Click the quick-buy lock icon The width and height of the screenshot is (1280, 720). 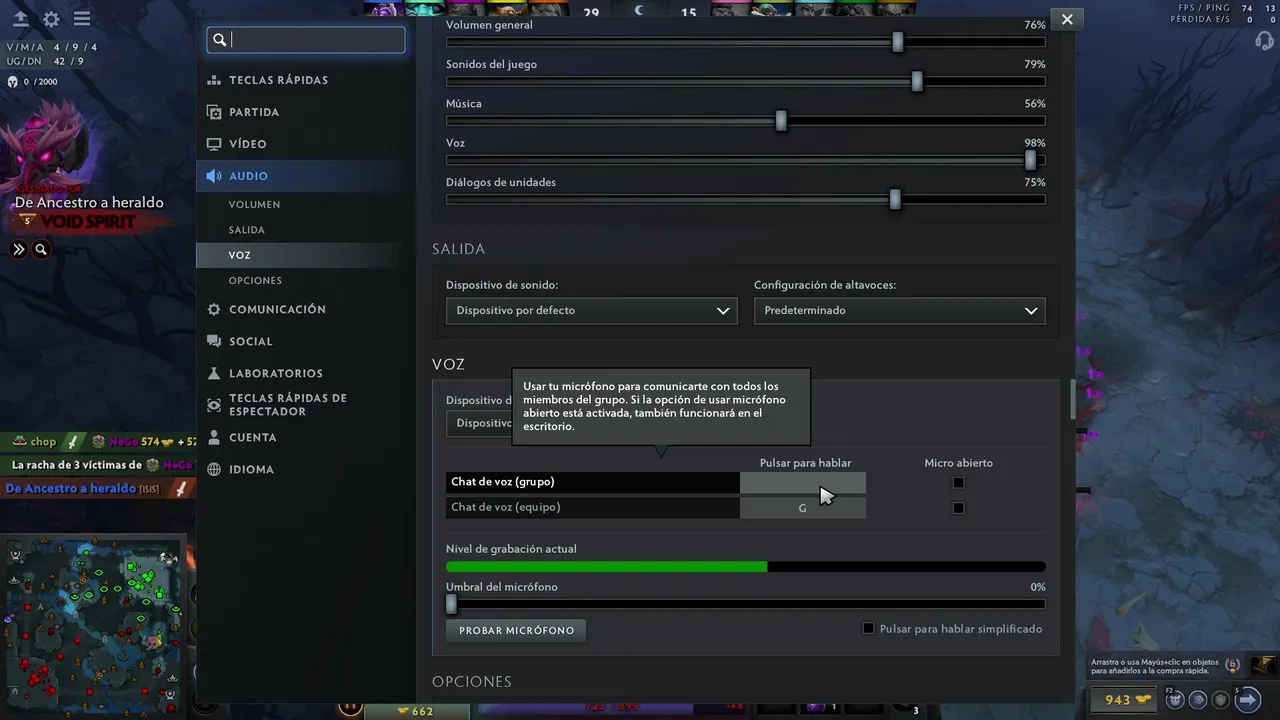coord(1233,665)
